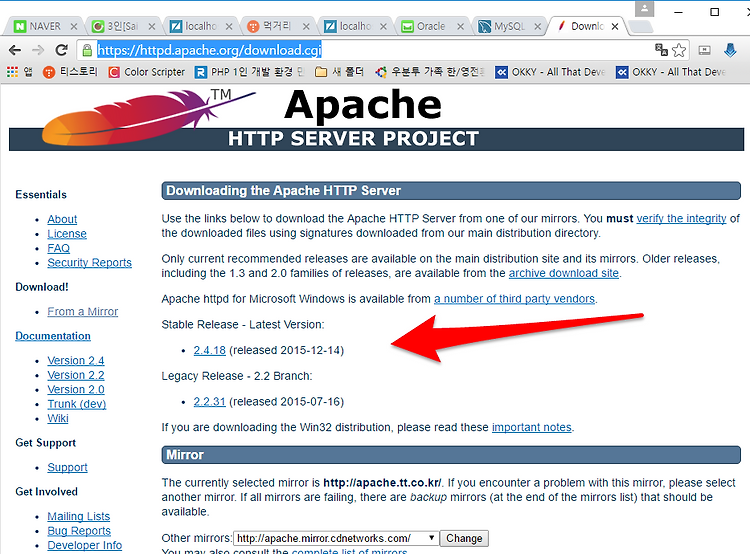Click the verify the integrity link
This screenshot has width=750, height=554.
click(681, 219)
